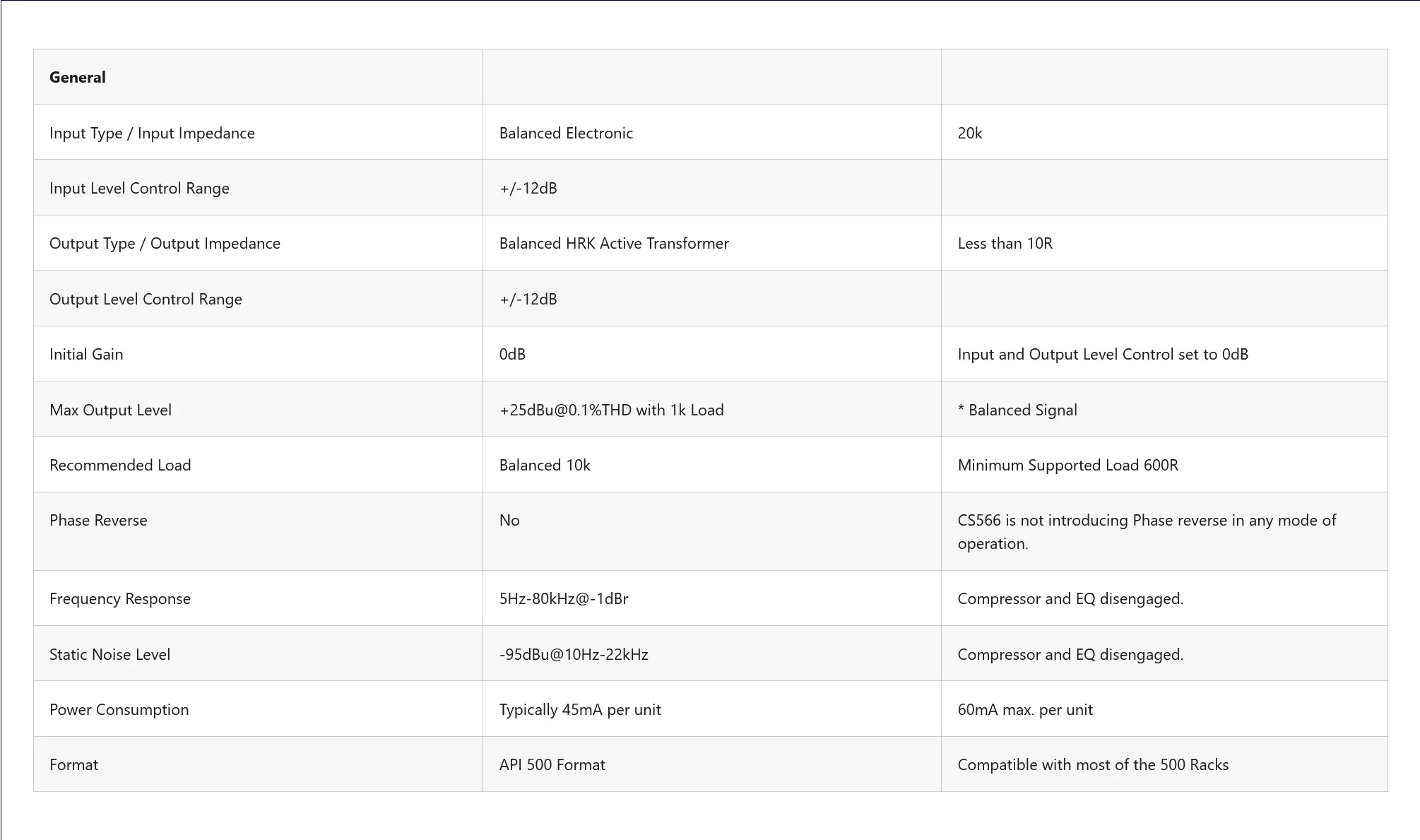Click the Typically 45mA per unit text
The width and height of the screenshot is (1420, 840).
point(580,709)
